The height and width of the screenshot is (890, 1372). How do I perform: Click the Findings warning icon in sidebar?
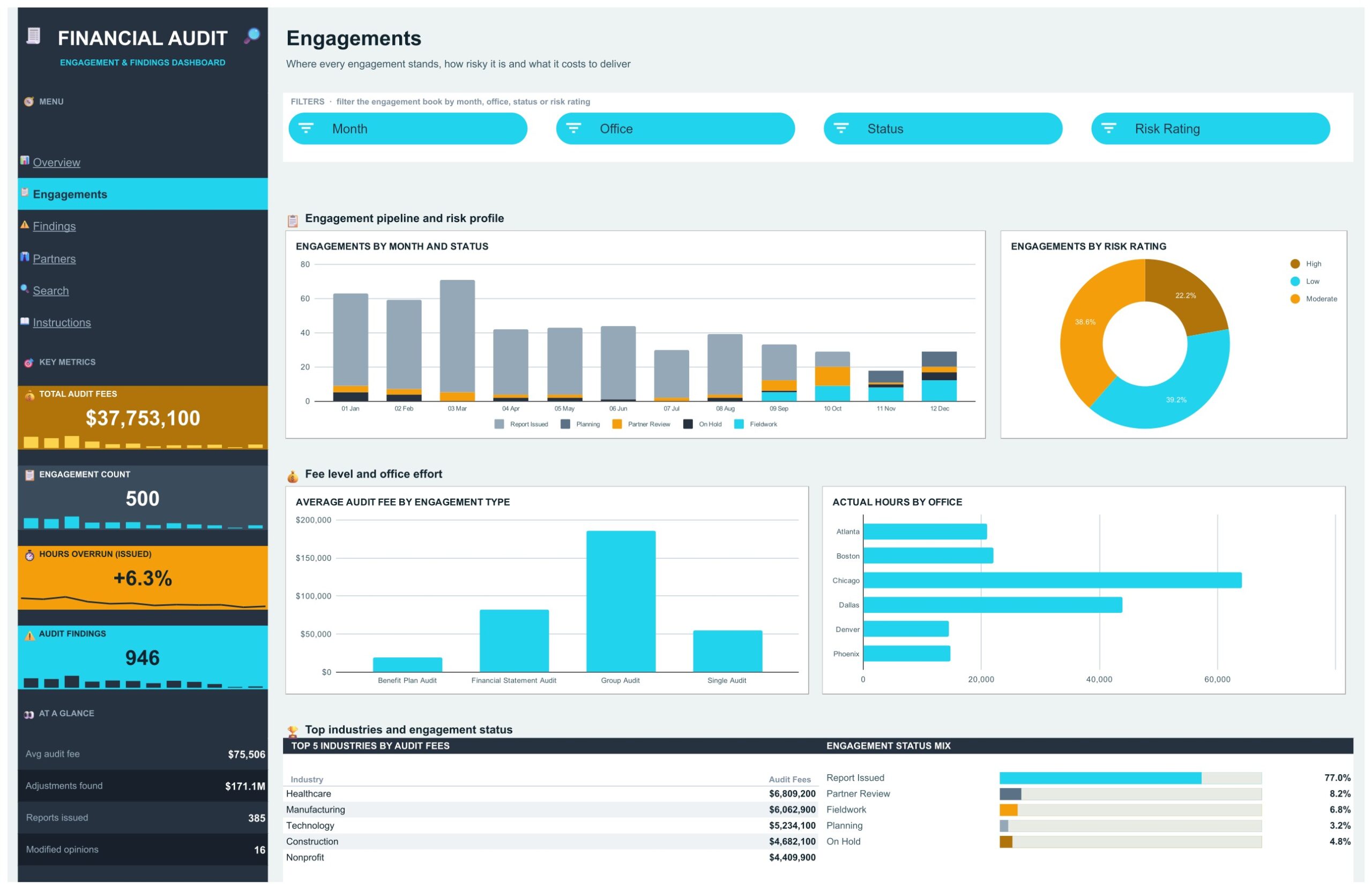click(25, 225)
